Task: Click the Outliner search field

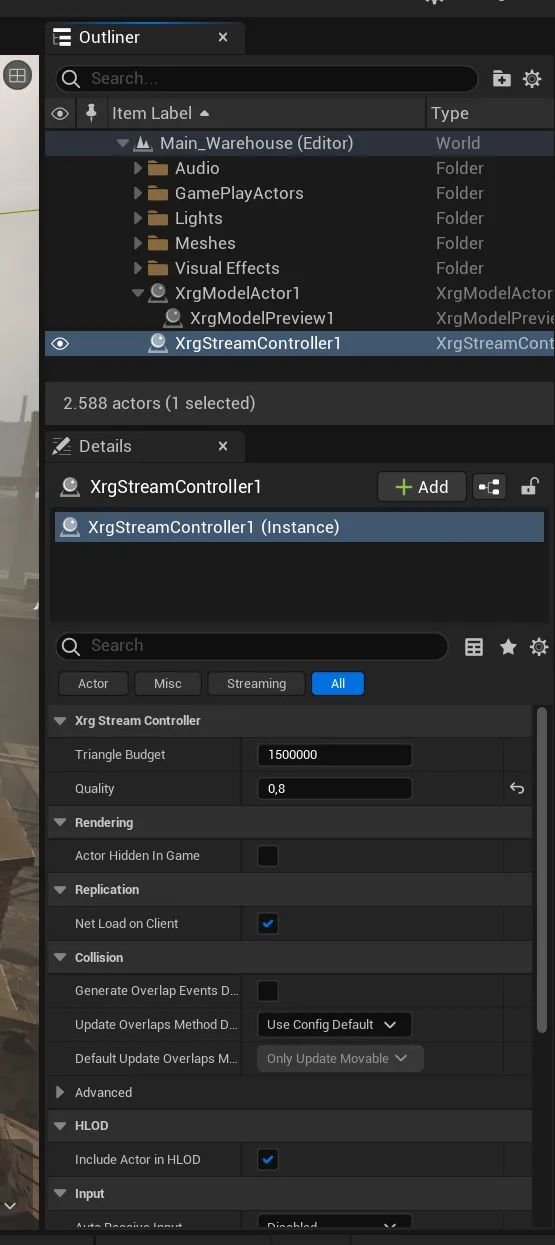Action: (266, 79)
